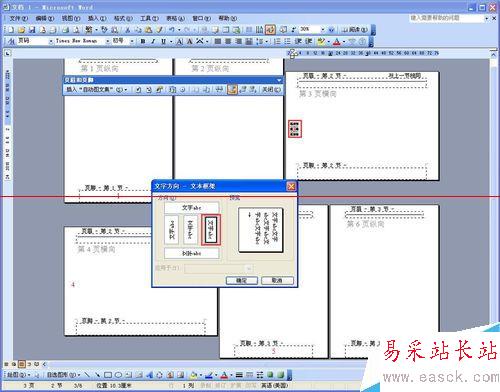This screenshot has width=500, height=392.
Task: Click the Shadow Style icon in drawing toolbar
Action: click(x=270, y=375)
